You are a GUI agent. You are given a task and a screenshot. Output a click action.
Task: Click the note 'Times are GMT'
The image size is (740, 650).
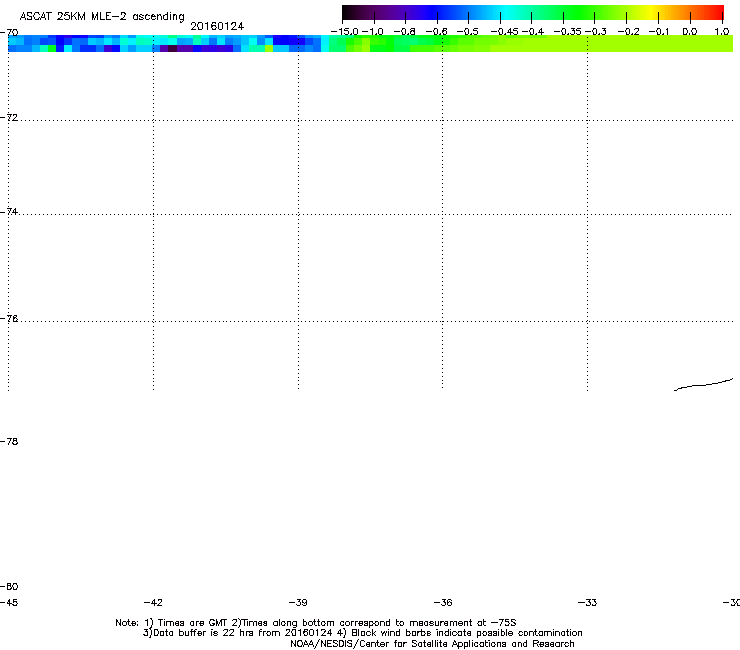coord(186,623)
